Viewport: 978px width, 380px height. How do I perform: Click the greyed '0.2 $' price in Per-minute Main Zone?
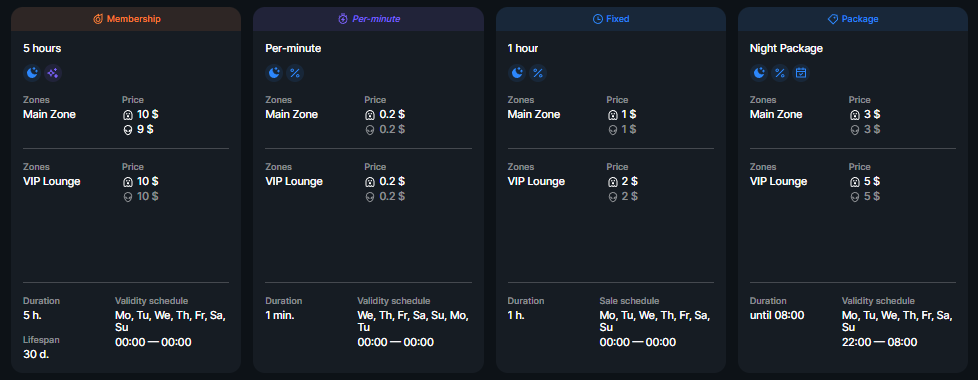pos(392,130)
